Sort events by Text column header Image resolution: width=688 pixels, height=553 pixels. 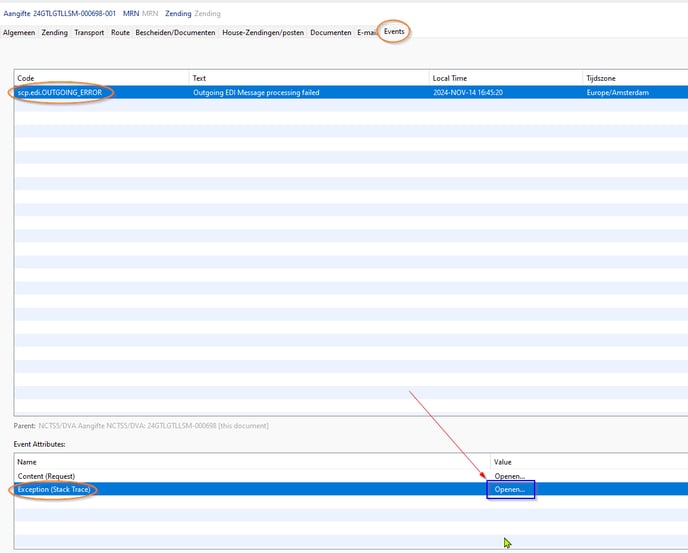[309, 78]
